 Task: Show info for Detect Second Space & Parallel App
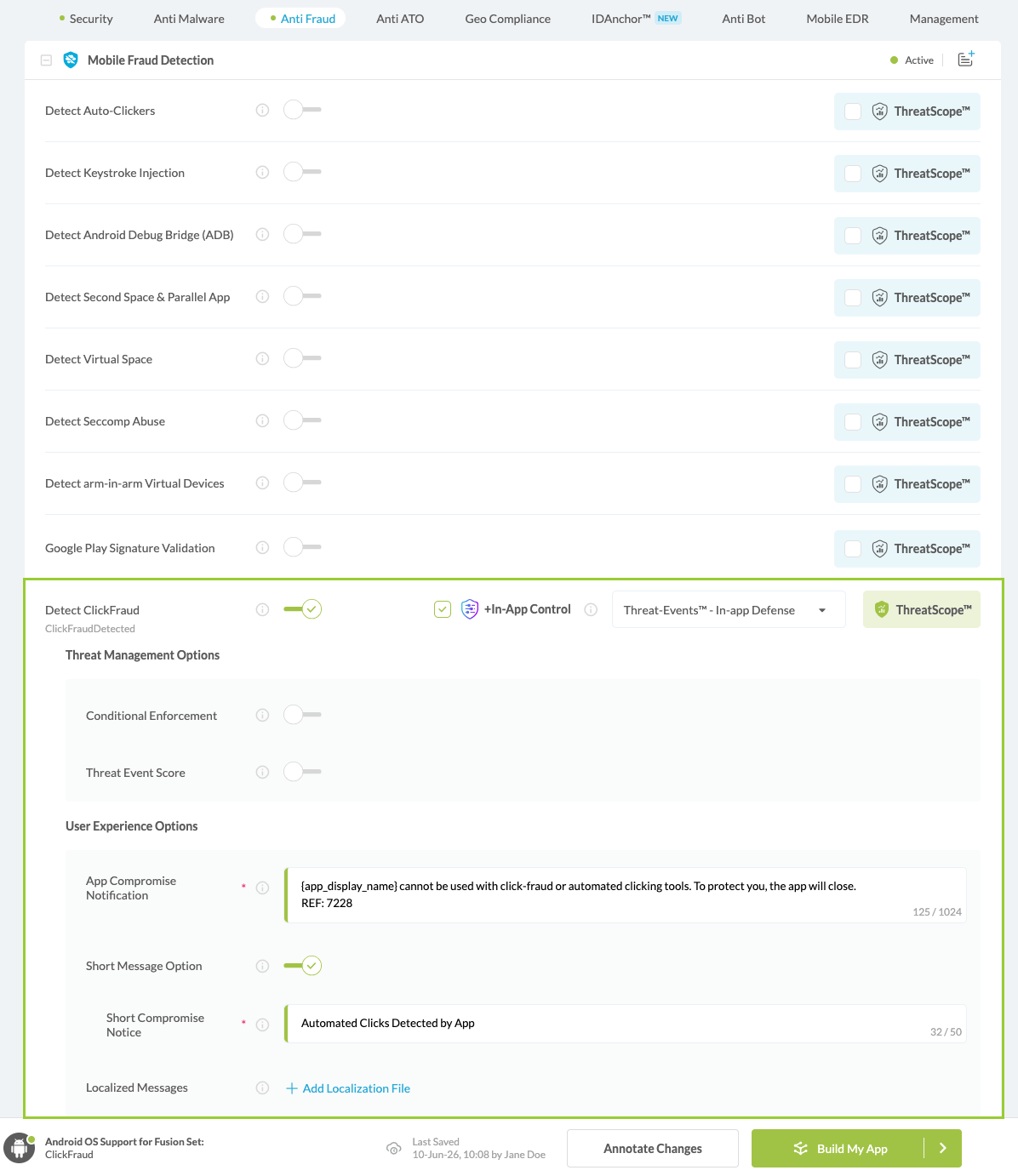[262, 296]
